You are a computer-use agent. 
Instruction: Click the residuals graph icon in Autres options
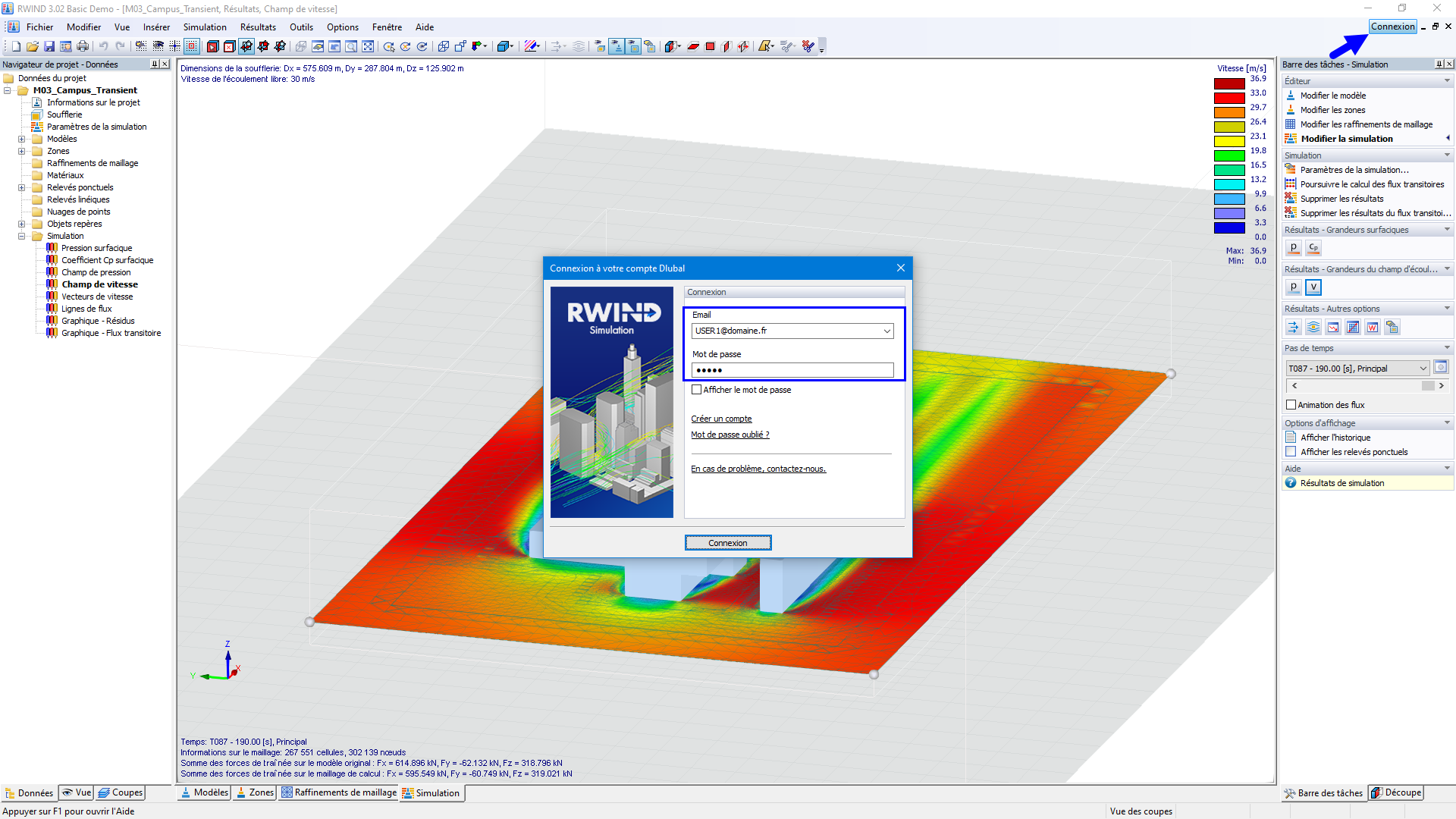(x=1333, y=327)
